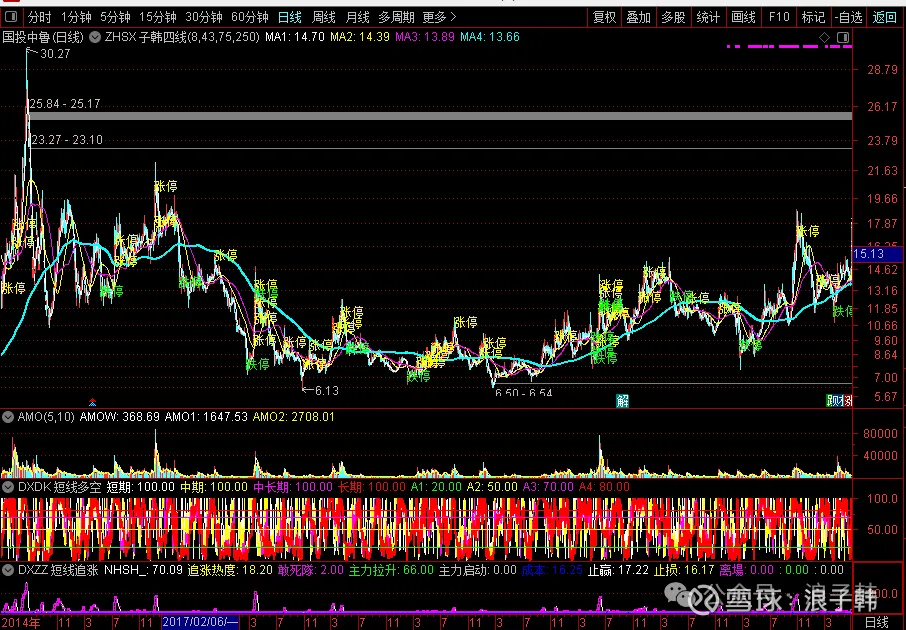Image resolution: width=906 pixels, height=630 pixels.
Task: Click the red-blue arrow marker on timeline
Action: click(x=92, y=402)
